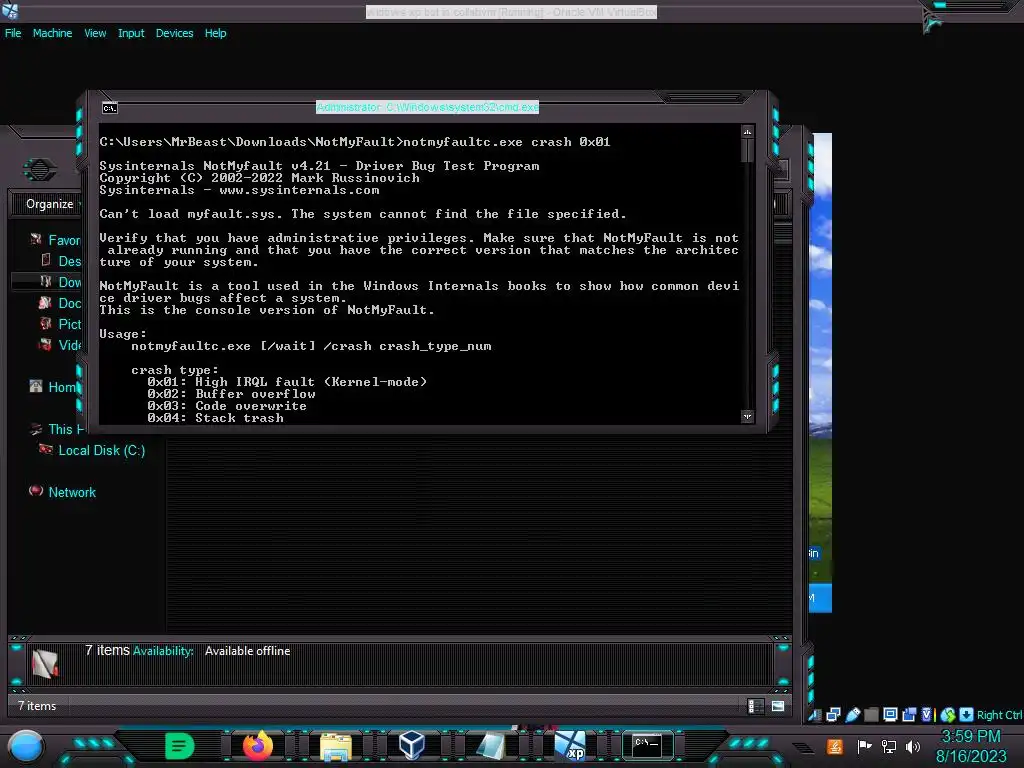Click the blue keyboard capture arrow icon
Image resolution: width=1024 pixels, height=768 pixels.
967,714
